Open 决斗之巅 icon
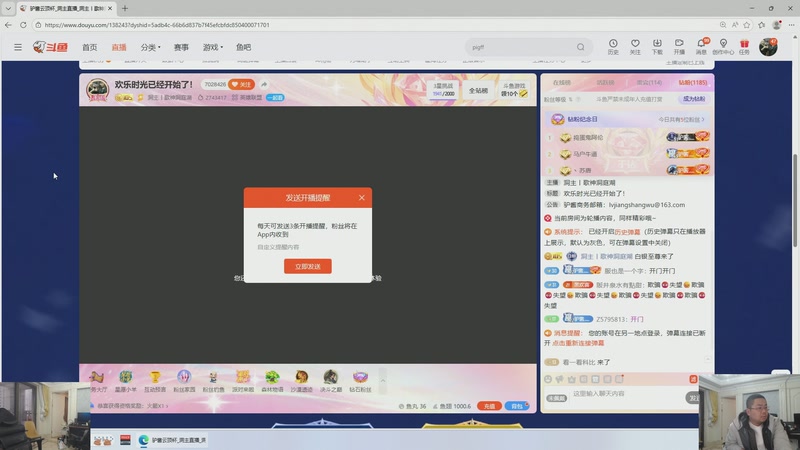The image size is (800, 450). (x=331, y=381)
